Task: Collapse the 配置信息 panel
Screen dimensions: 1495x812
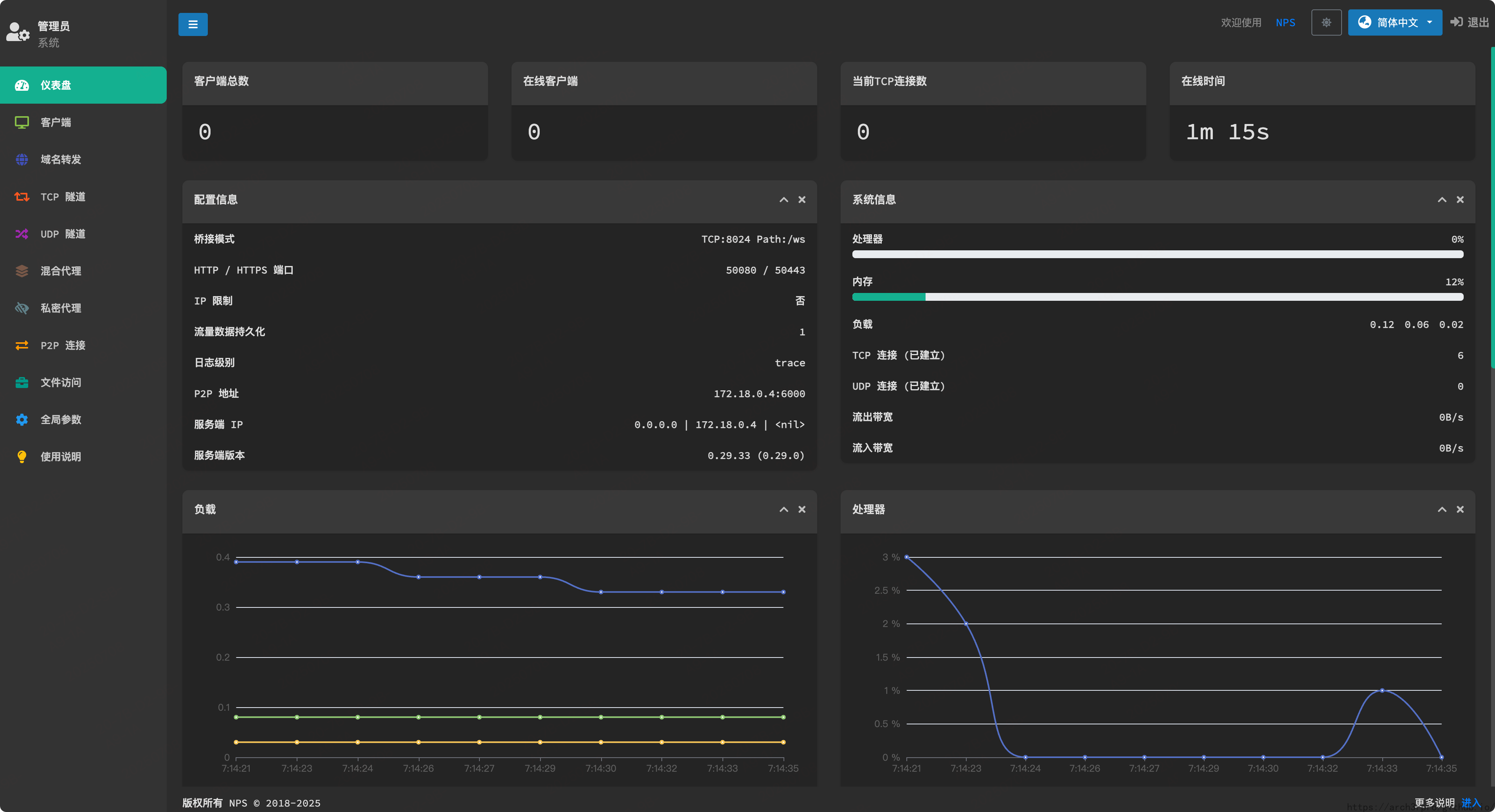Action: (x=784, y=199)
